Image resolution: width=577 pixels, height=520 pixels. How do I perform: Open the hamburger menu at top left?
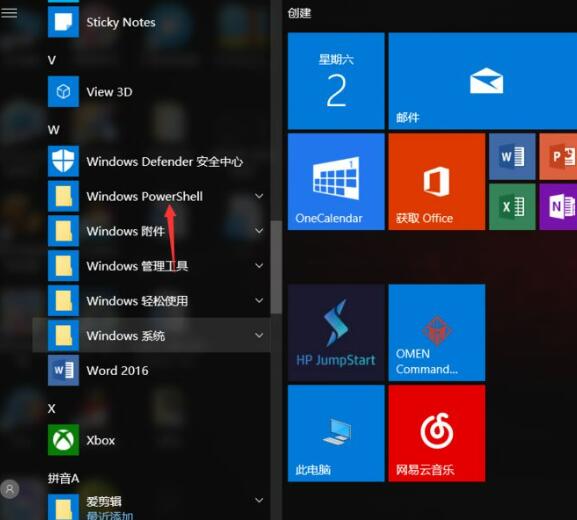(9, 13)
